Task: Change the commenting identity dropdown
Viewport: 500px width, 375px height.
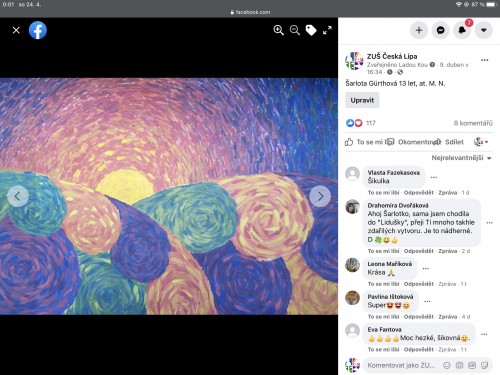Action: coord(481,142)
